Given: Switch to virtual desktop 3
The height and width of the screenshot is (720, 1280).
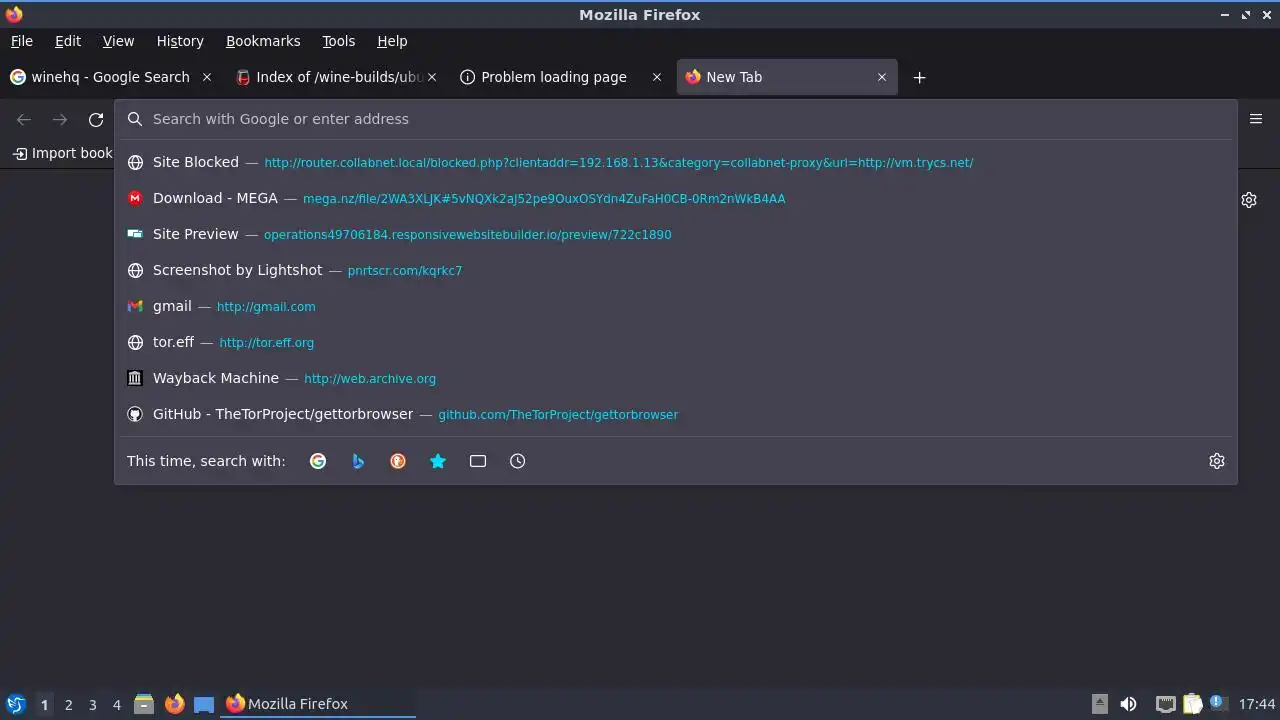Looking at the screenshot, I should click(92, 704).
